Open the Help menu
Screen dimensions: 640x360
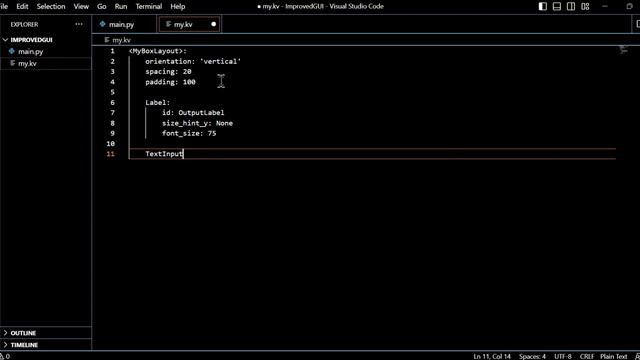pos(178,6)
